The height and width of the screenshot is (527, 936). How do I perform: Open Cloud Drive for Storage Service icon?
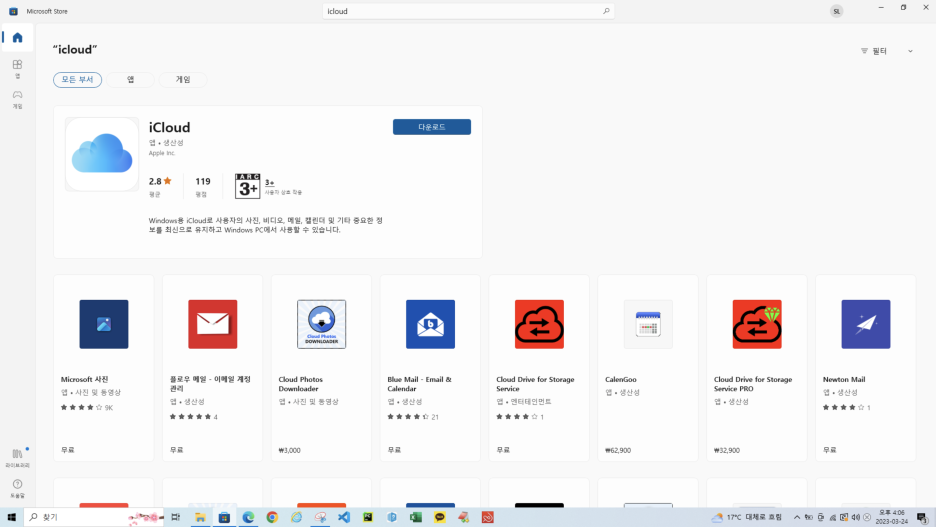tap(539, 324)
